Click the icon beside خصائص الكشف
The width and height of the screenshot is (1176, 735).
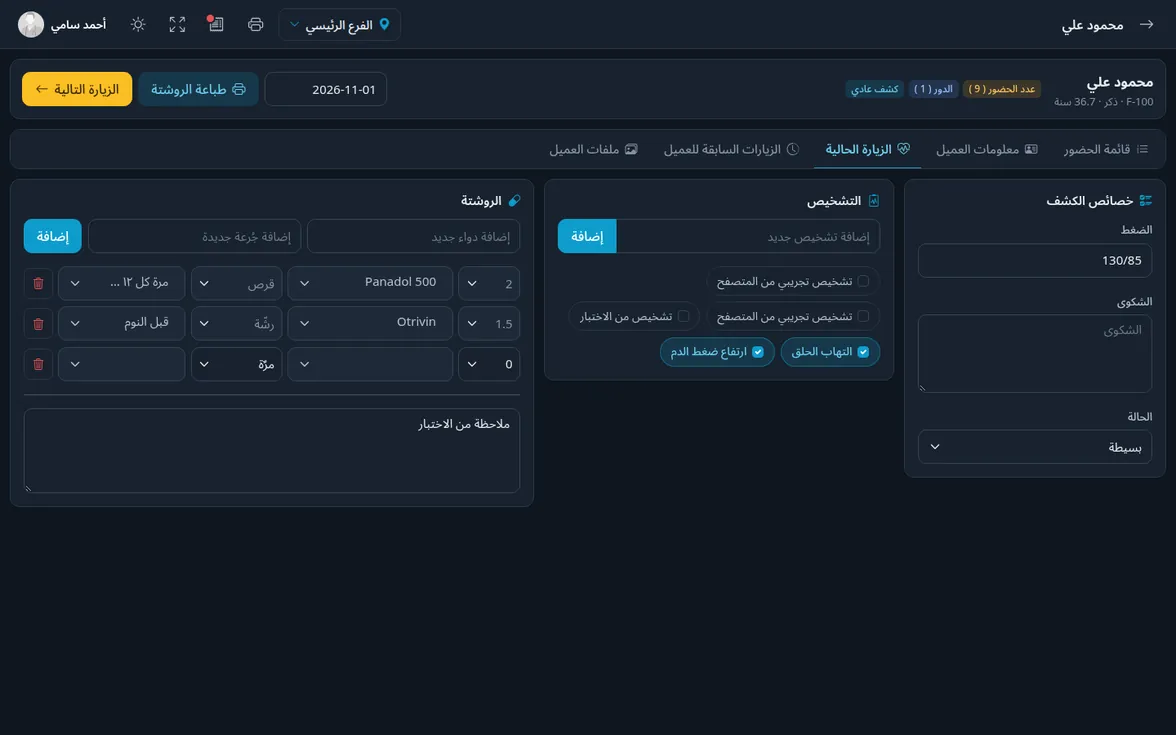(x=1145, y=201)
